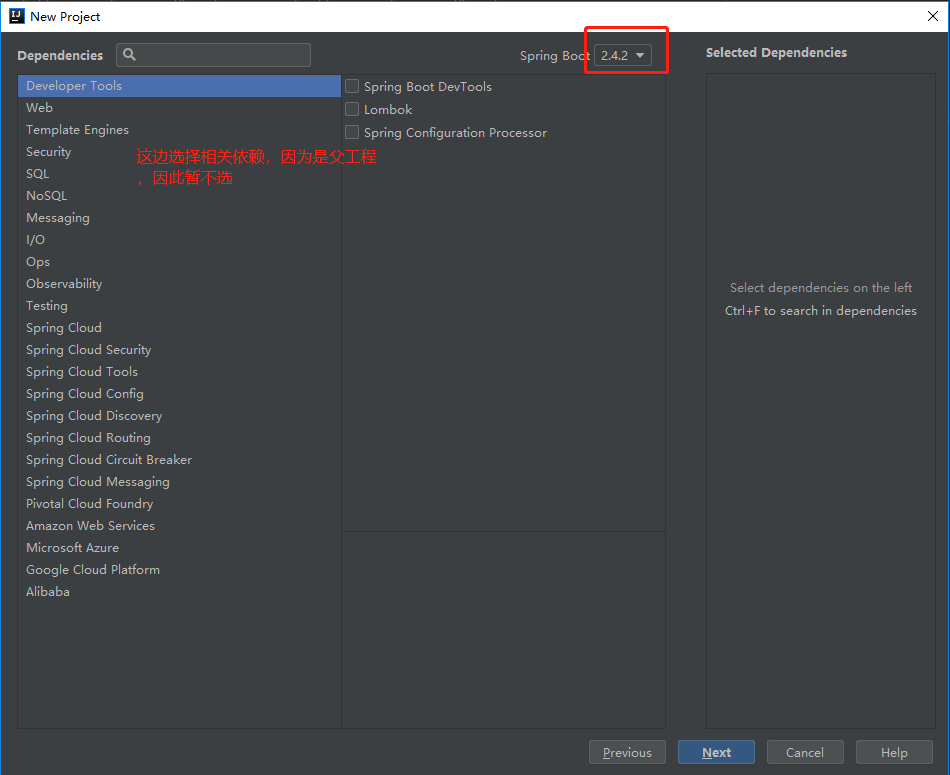Screen dimensions: 950x775
Task: Open Spring Cloud Config category
Action: 179,394
